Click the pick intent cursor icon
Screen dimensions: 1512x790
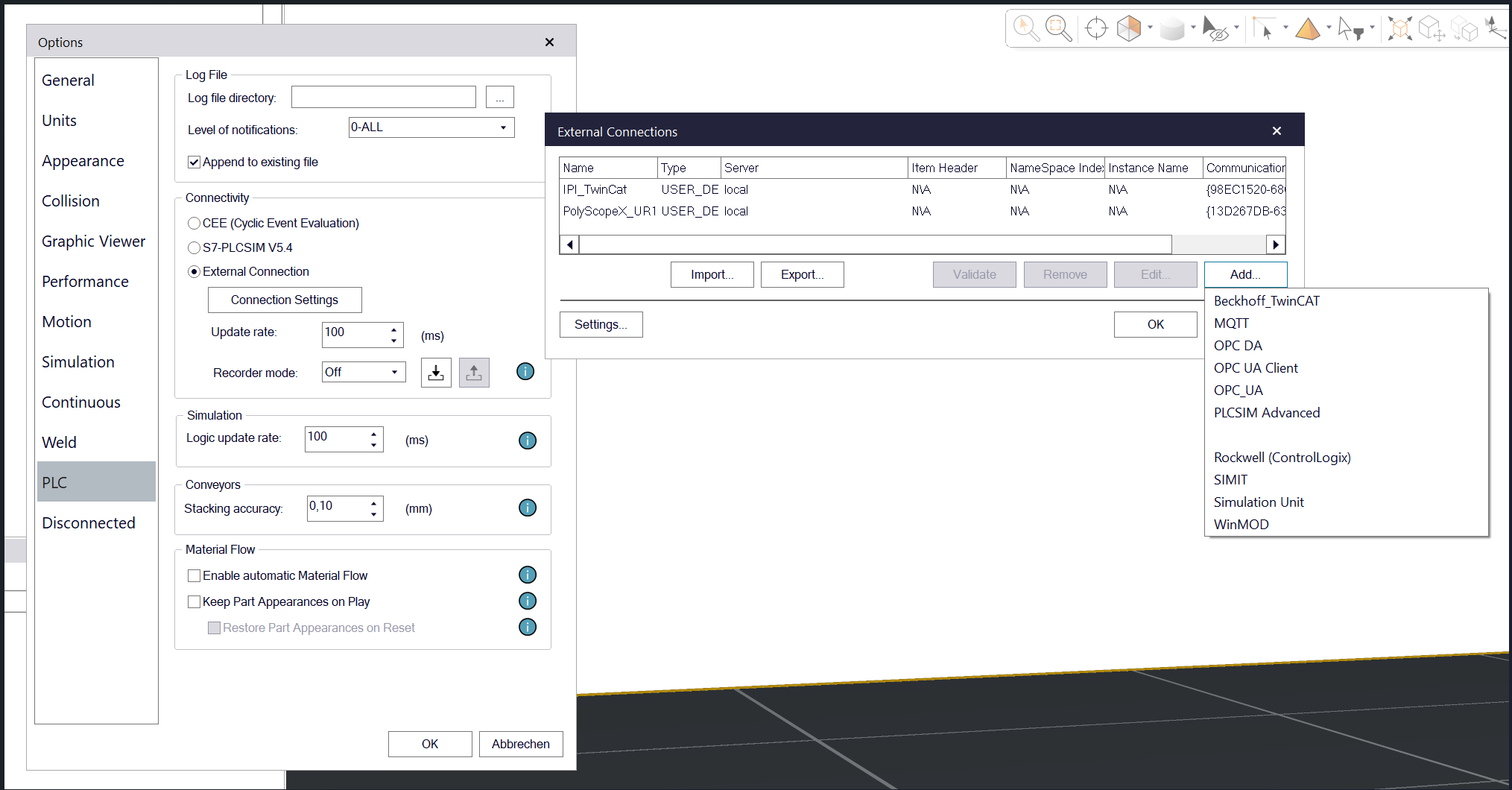(x=1263, y=28)
